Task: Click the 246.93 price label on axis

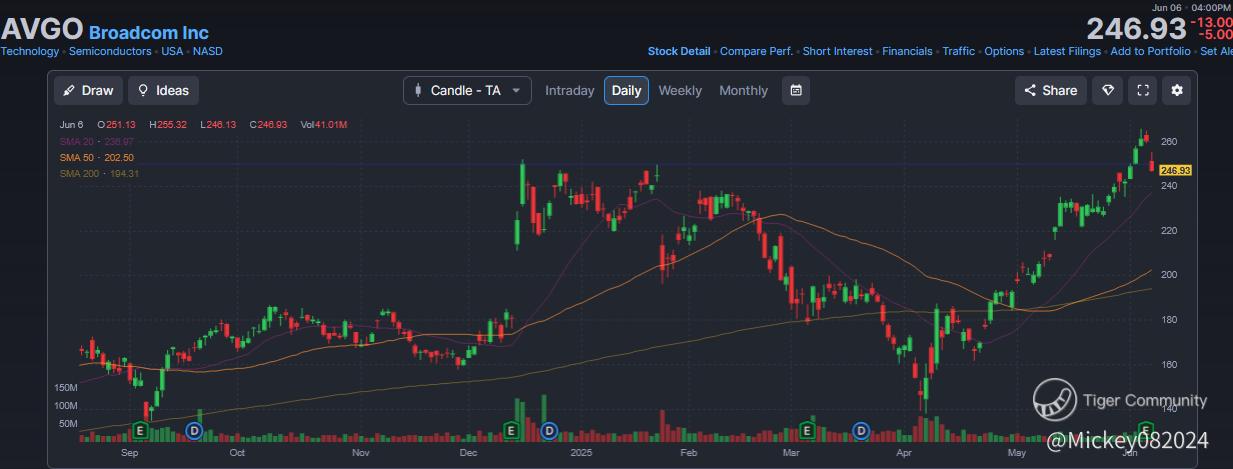Action: (1175, 171)
